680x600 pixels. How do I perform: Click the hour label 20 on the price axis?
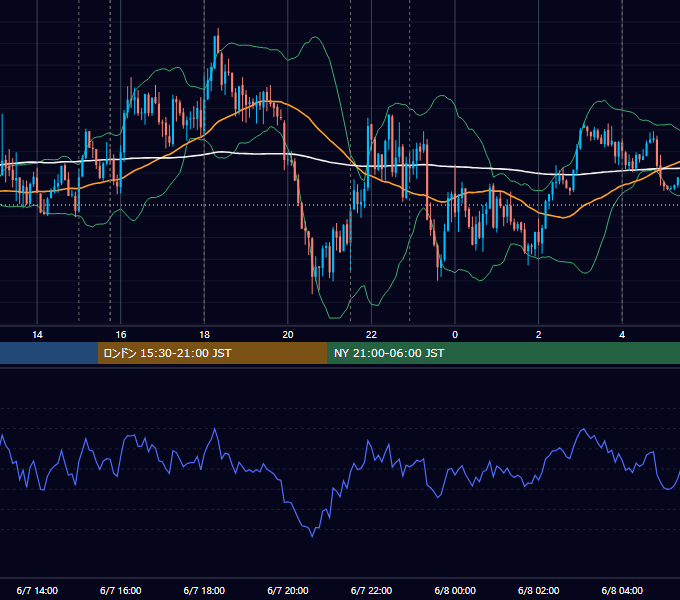pos(288,335)
